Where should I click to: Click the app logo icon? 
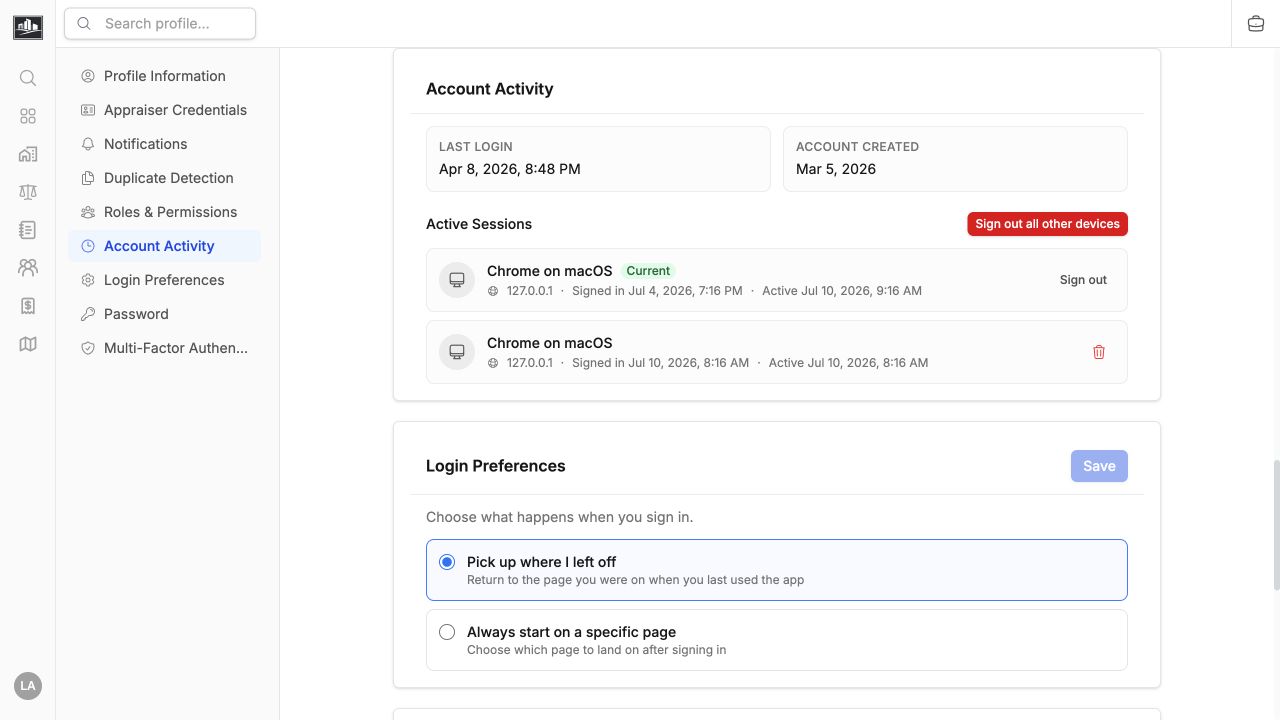pyautogui.click(x=28, y=27)
